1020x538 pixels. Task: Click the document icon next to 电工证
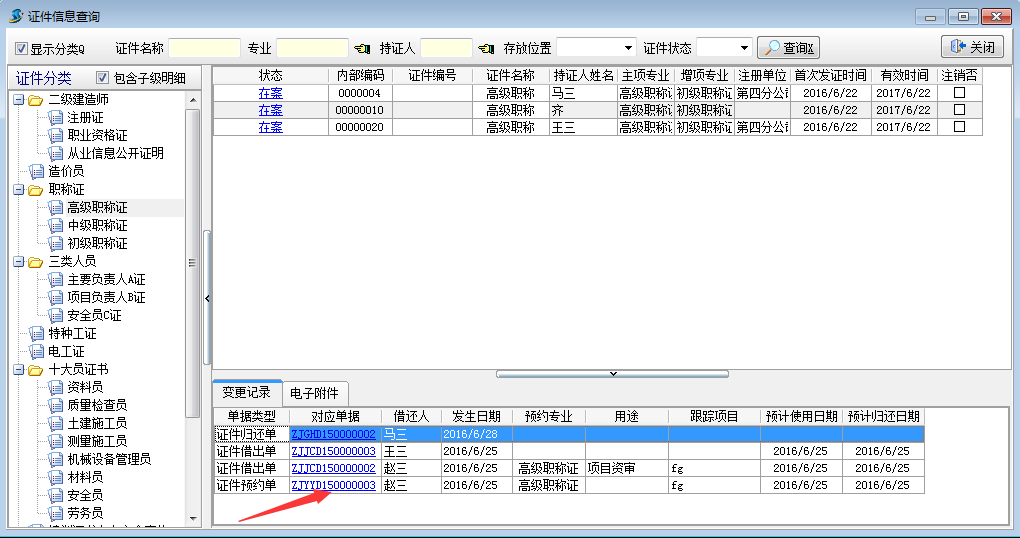[x=37, y=351]
